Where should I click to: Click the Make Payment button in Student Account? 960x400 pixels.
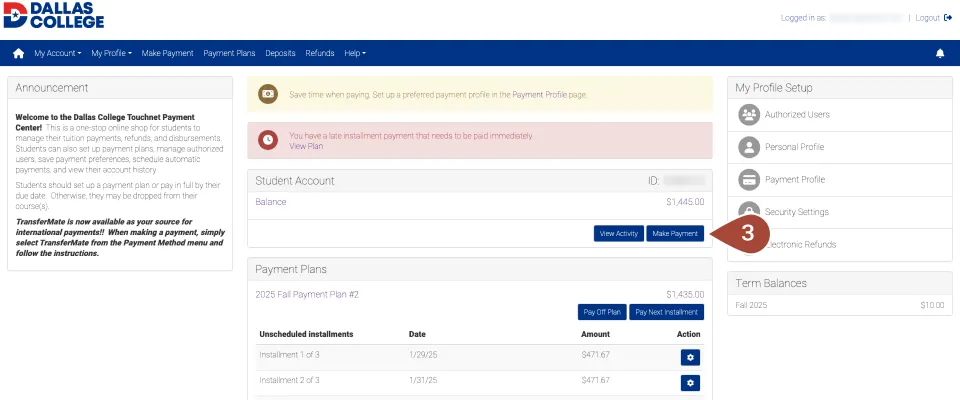(675, 233)
